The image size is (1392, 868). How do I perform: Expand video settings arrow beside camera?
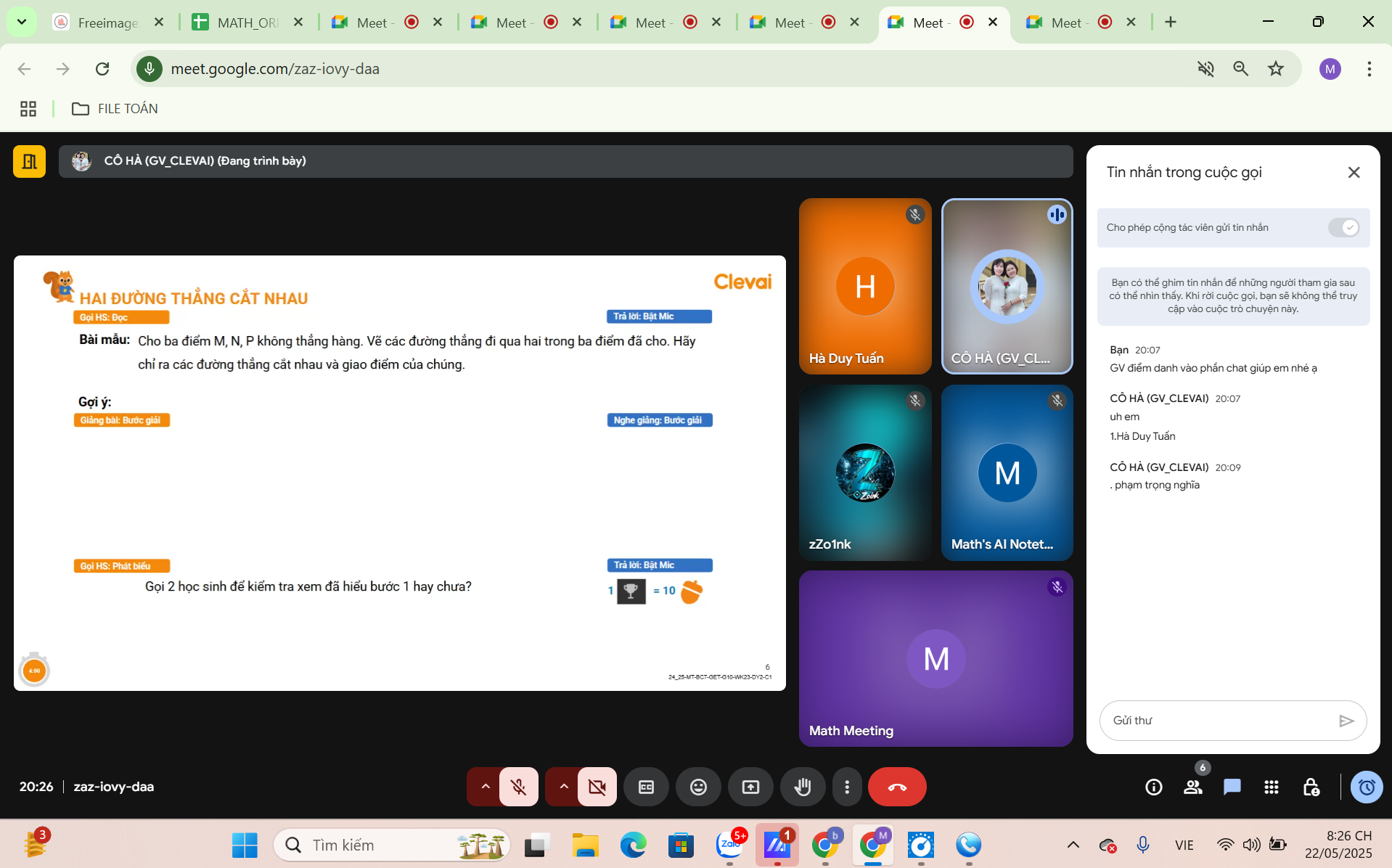pos(563,787)
